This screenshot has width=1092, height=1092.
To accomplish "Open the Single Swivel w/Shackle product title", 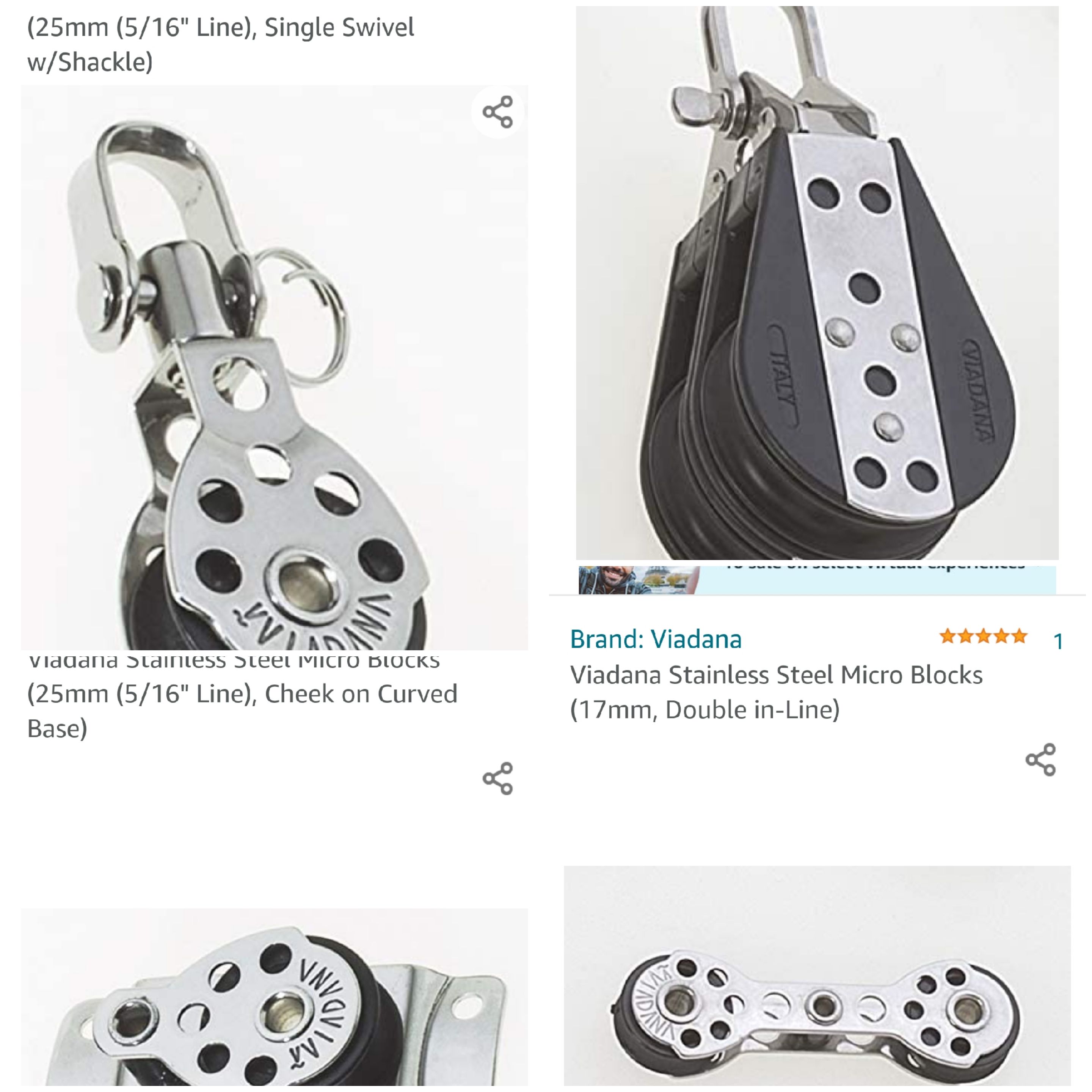I will (220, 44).
